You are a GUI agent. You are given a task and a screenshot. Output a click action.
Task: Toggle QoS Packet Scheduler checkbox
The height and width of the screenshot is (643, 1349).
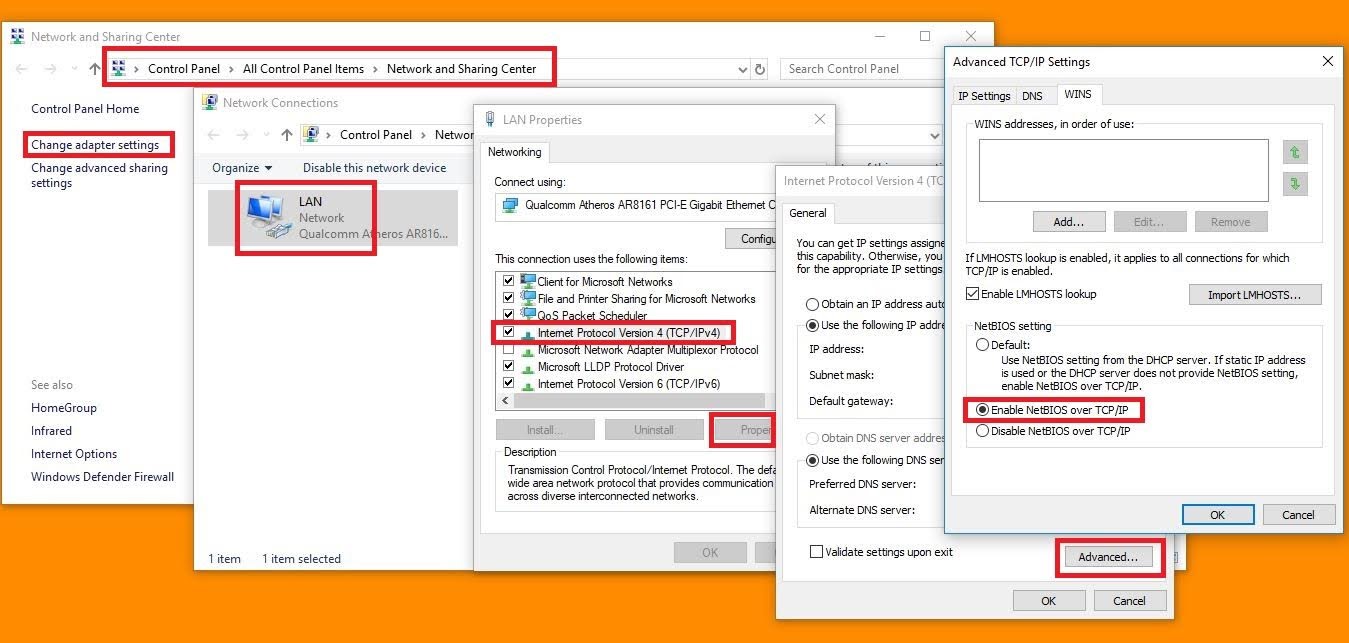509,316
